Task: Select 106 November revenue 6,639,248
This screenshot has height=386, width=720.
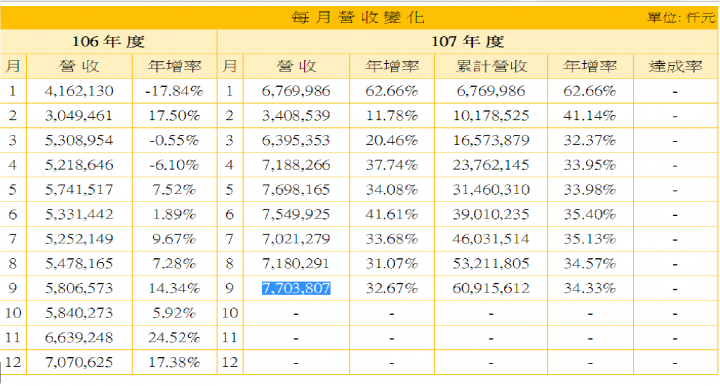Action: pyautogui.click(x=79, y=338)
